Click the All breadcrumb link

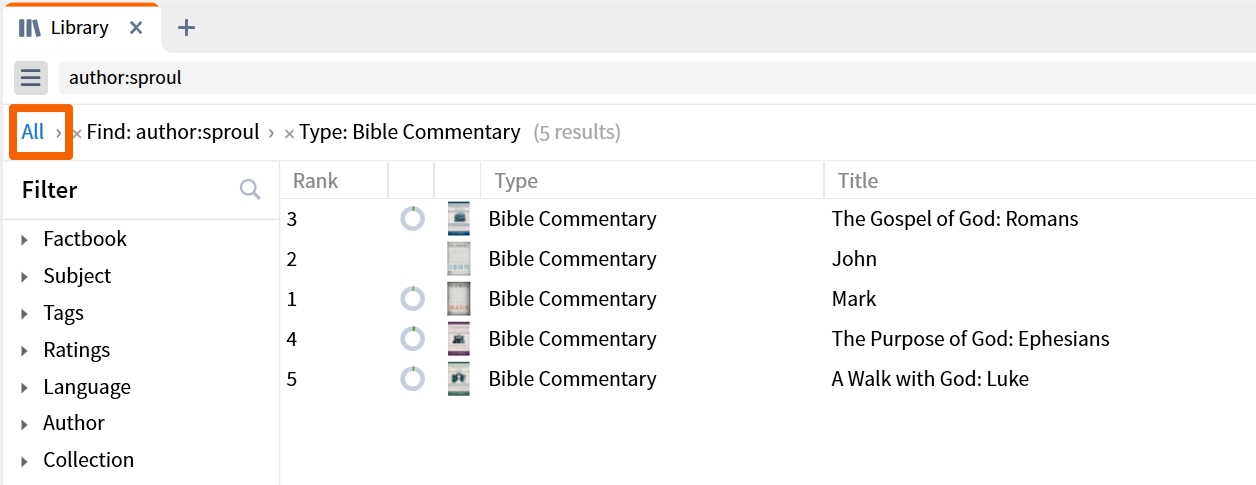click(33, 132)
